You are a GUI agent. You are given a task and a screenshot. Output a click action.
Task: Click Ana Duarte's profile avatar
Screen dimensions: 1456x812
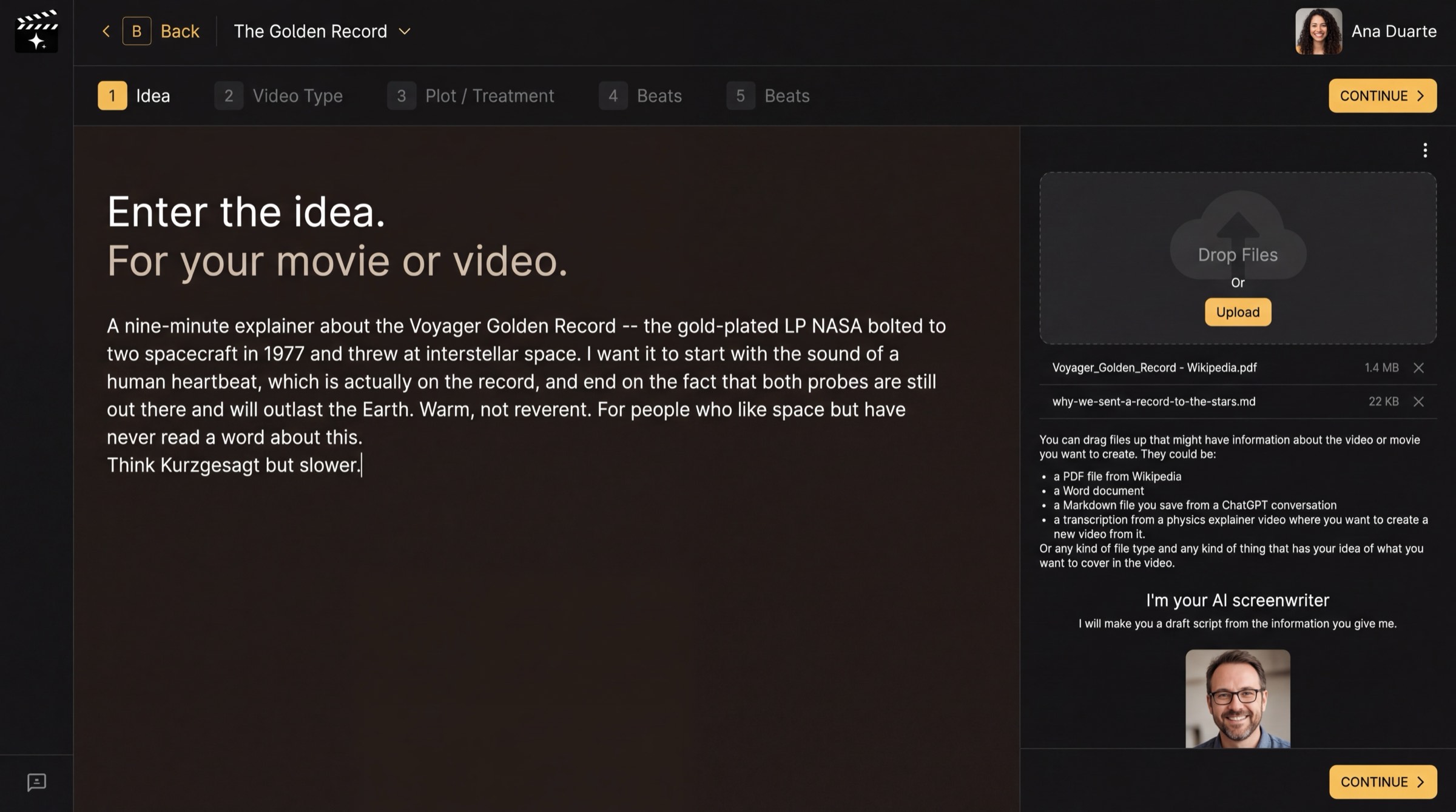[1318, 31]
